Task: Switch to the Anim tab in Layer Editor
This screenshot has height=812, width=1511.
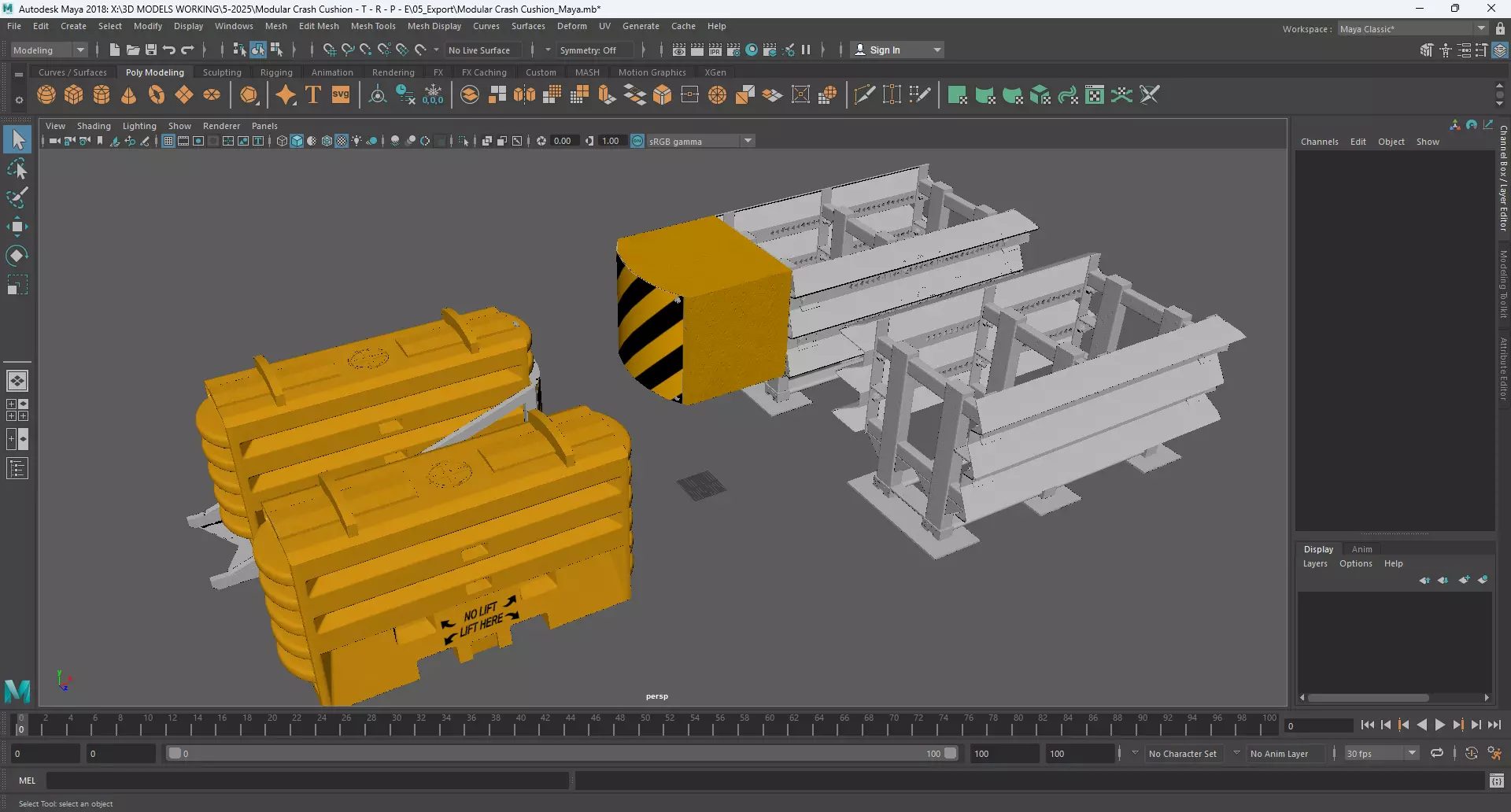Action: coord(1361,549)
